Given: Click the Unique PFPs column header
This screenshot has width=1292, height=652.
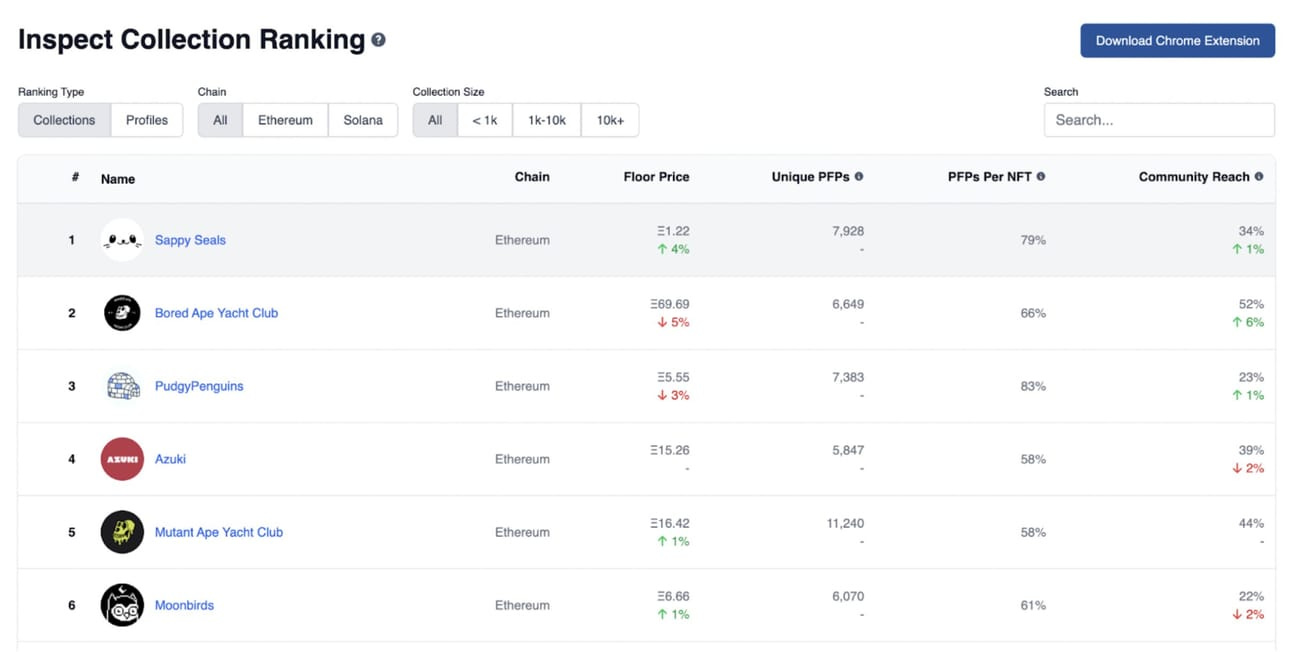Looking at the screenshot, I should [811, 176].
